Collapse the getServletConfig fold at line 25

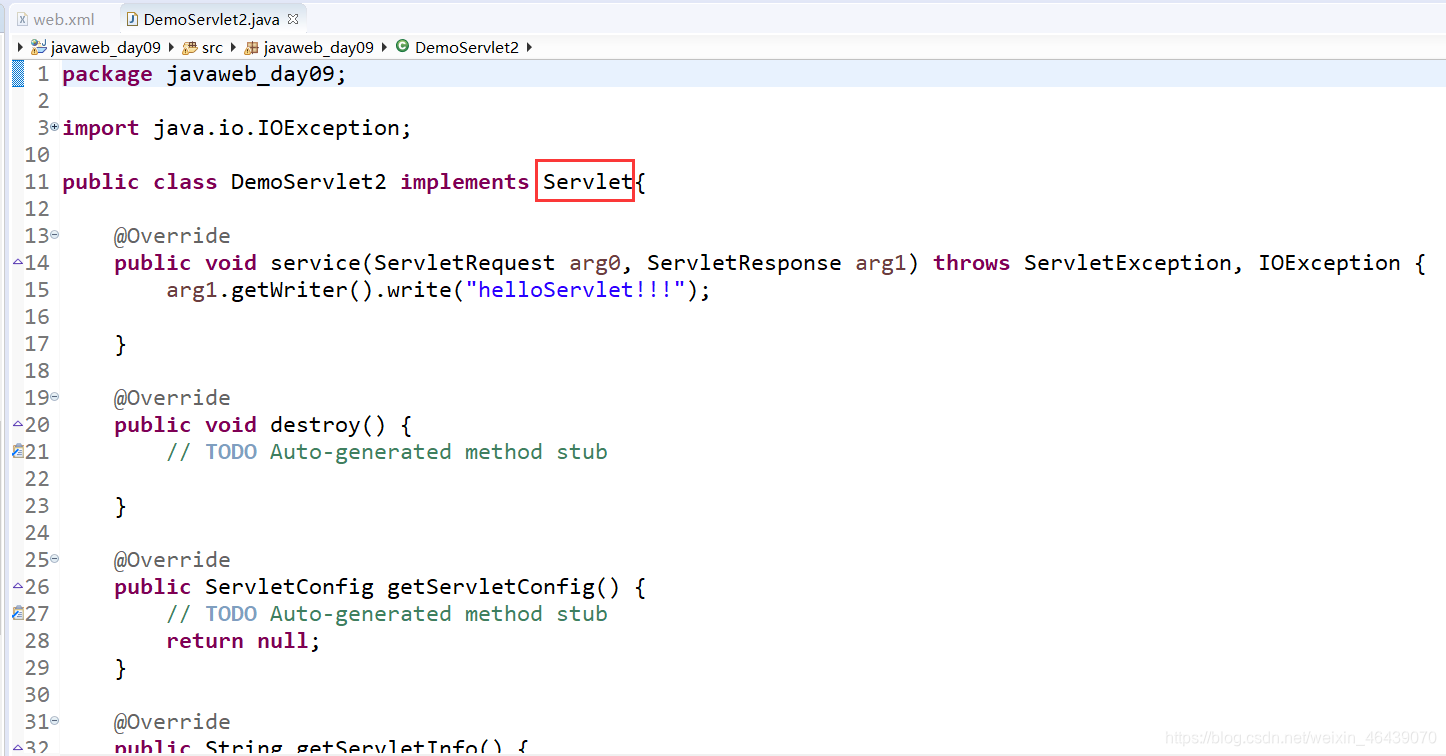point(55,558)
